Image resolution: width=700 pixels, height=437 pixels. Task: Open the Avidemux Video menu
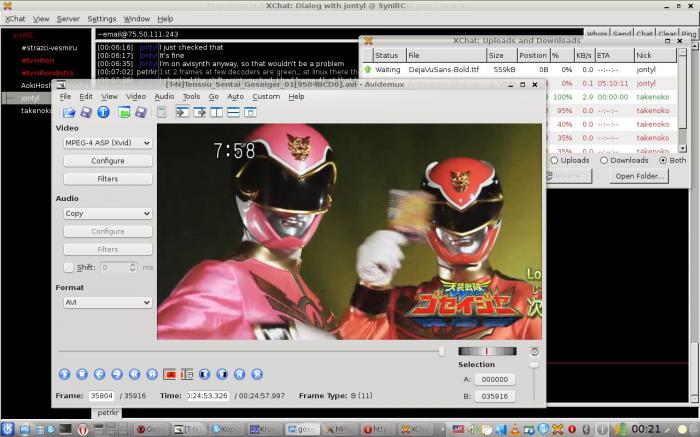coord(136,96)
